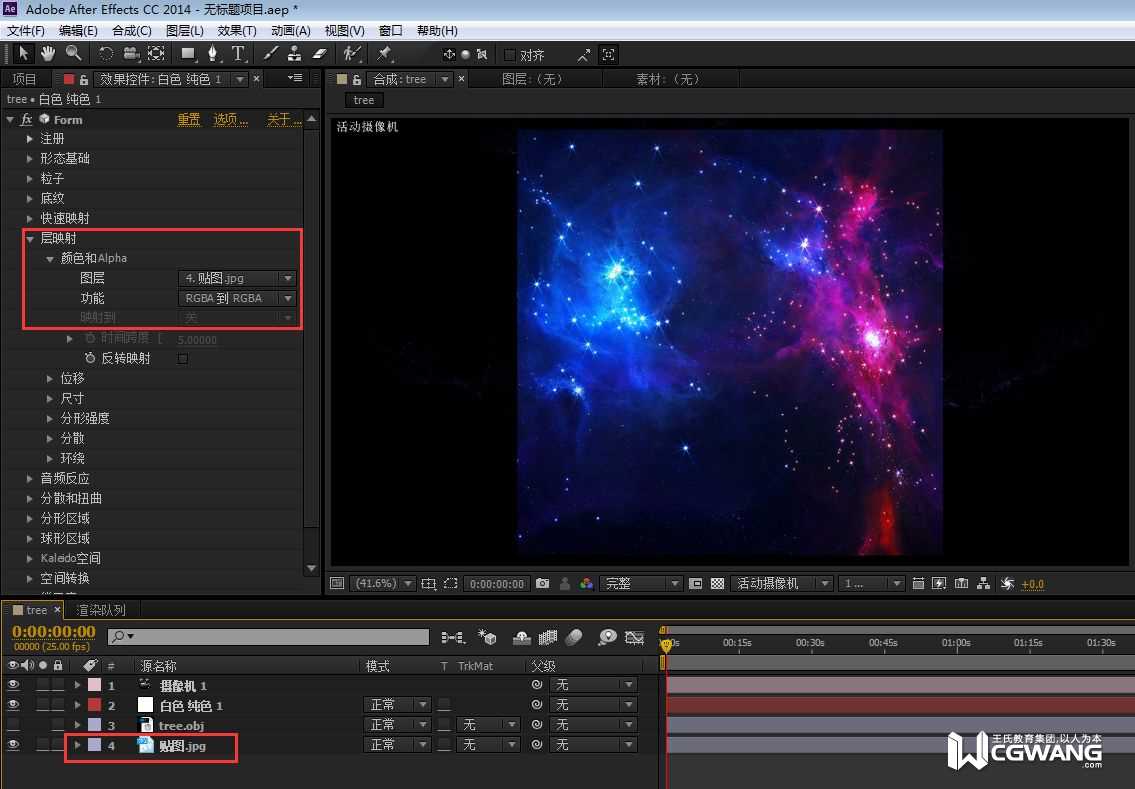This screenshot has width=1135, height=789.
Task: Enable the 对齐 snapping checkbox
Action: (510, 55)
